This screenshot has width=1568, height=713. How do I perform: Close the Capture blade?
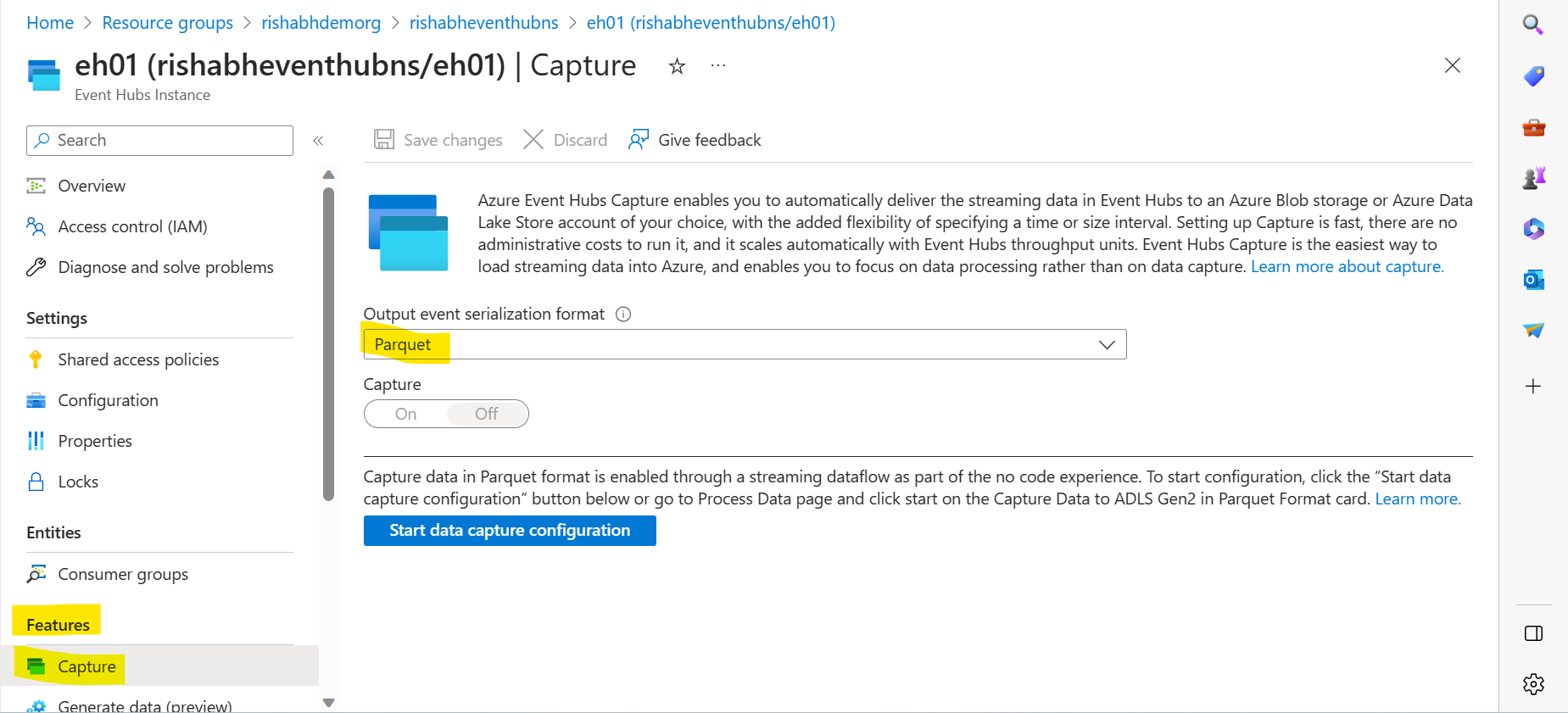click(1452, 65)
